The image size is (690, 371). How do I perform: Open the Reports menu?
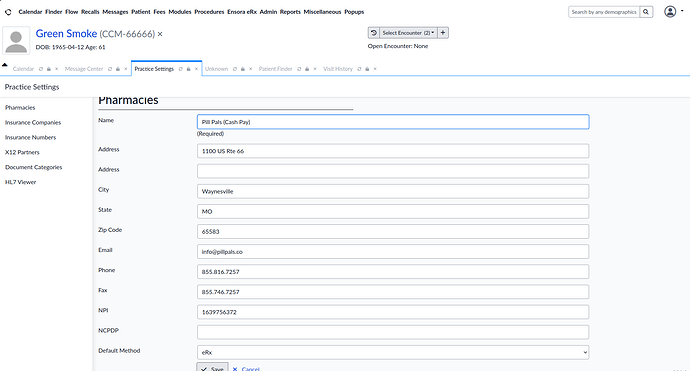click(290, 12)
